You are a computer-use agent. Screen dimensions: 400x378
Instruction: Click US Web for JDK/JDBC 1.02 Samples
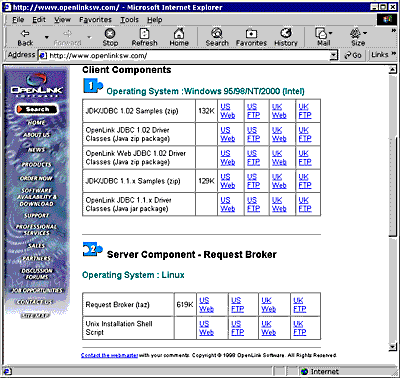tap(228, 111)
